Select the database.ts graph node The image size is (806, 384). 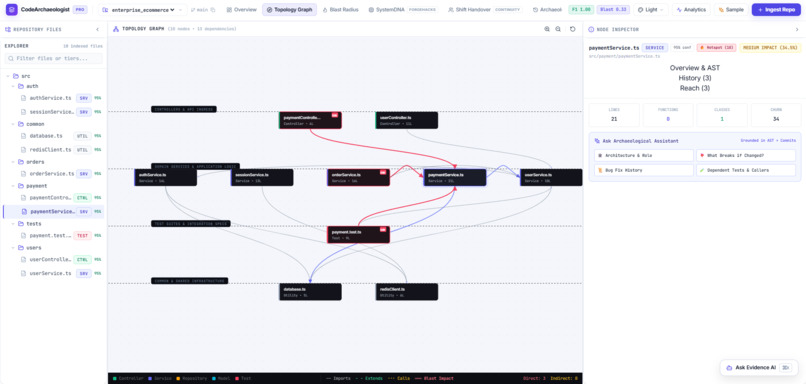pyautogui.click(x=310, y=291)
